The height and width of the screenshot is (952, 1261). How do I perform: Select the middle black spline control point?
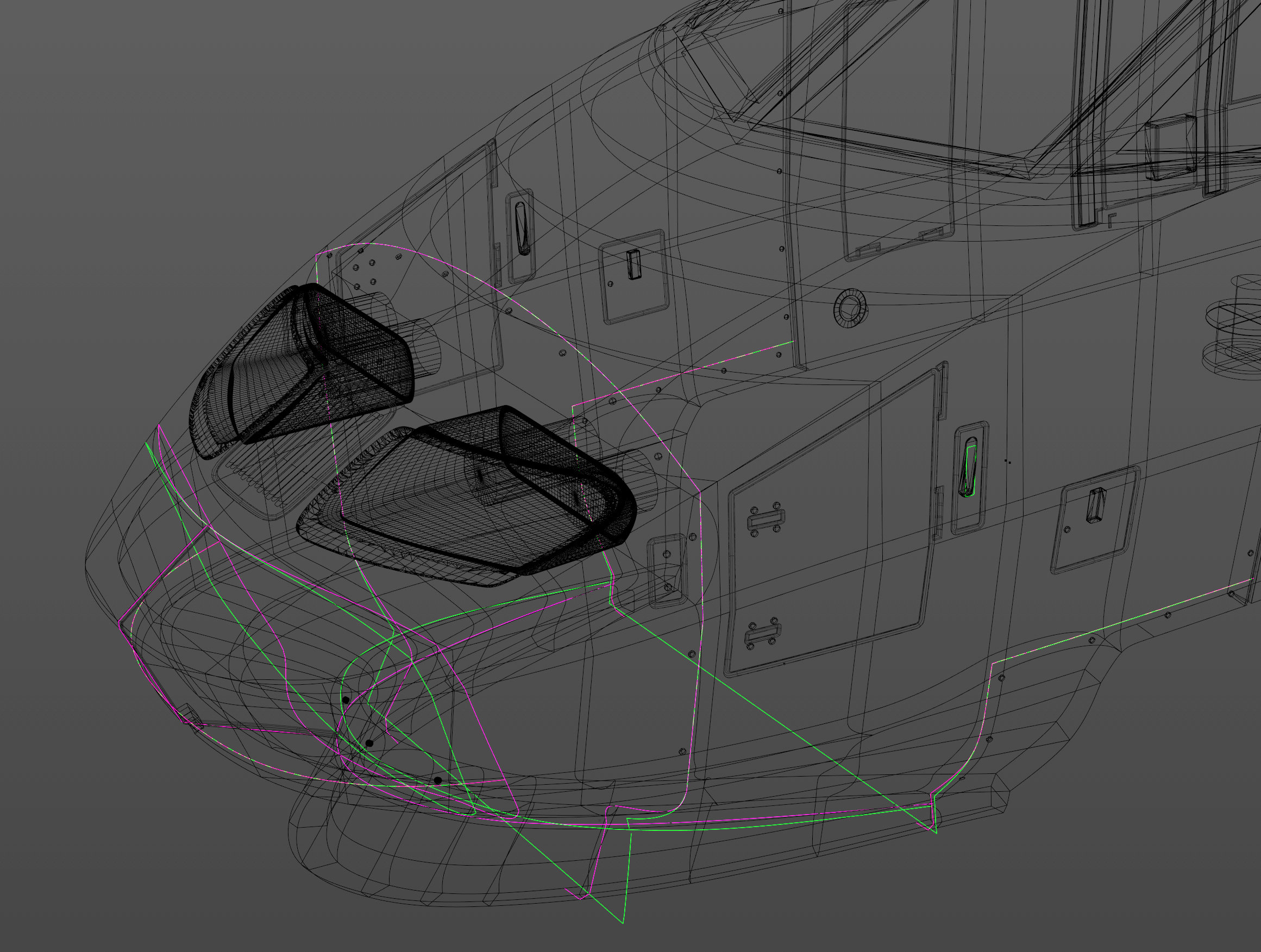pos(369,743)
